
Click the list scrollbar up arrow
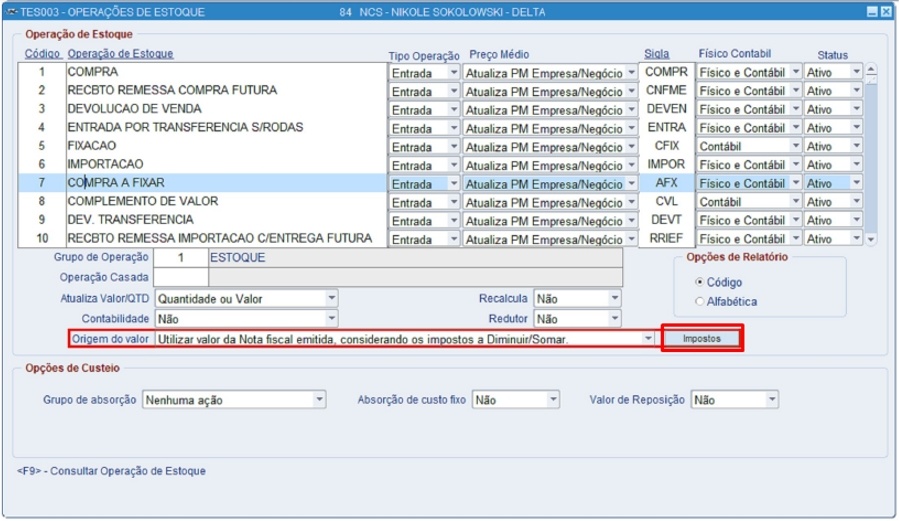click(871, 70)
